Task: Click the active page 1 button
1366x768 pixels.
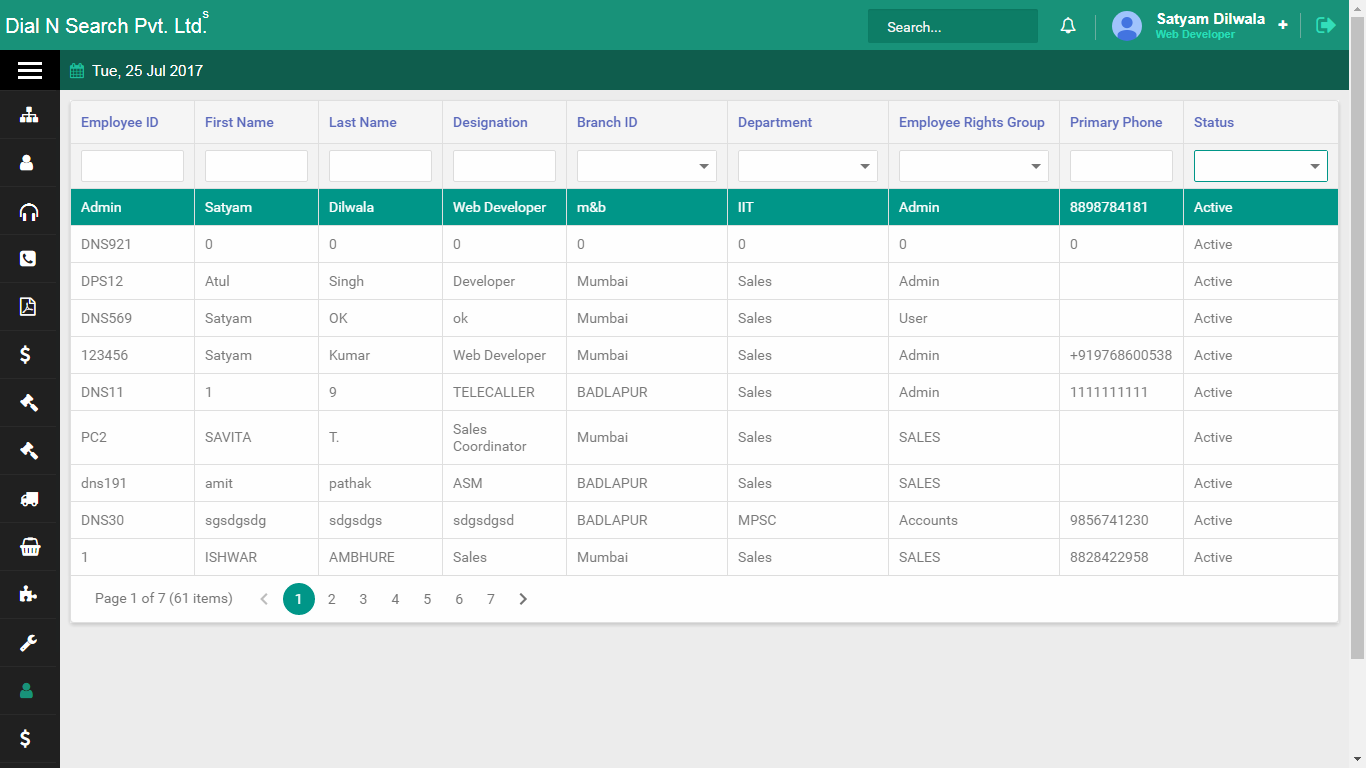Action: click(x=299, y=599)
